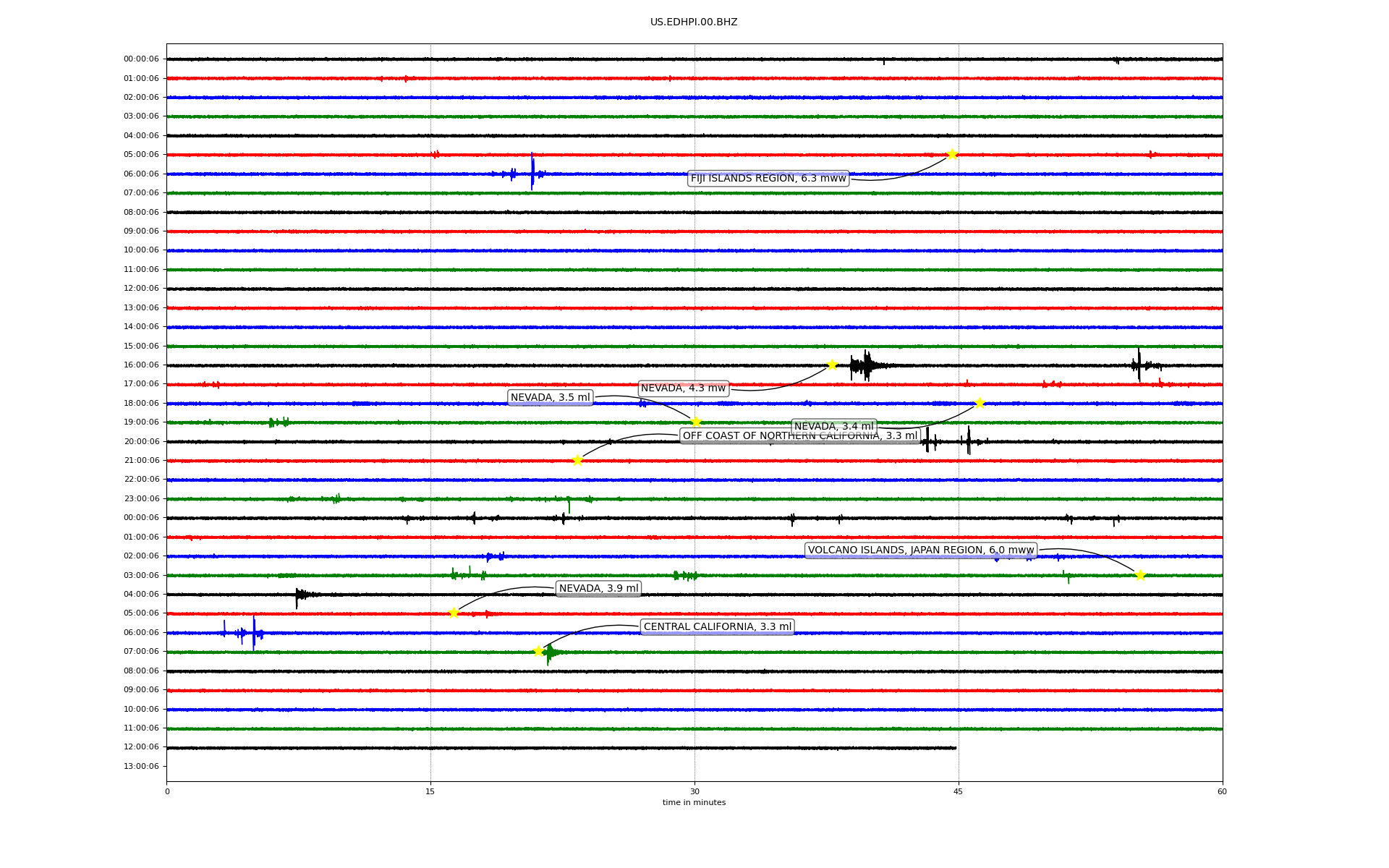Click the VOLCANO ISLANDS, JAPAN REGION label

(920, 550)
